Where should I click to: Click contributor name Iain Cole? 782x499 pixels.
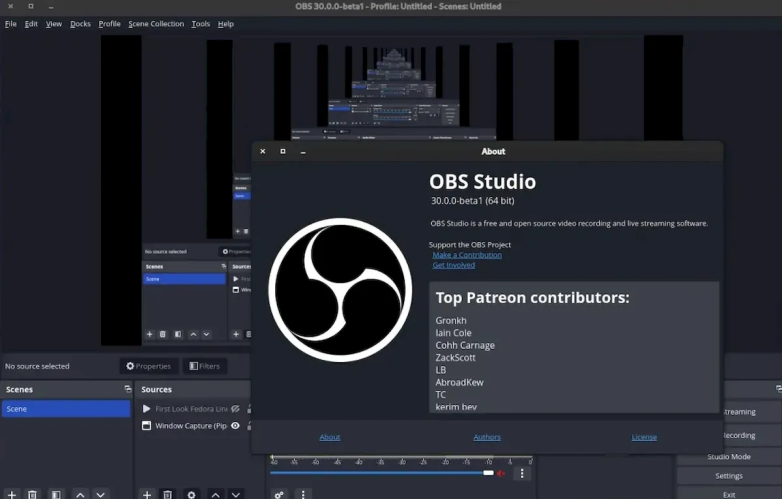(x=453, y=333)
